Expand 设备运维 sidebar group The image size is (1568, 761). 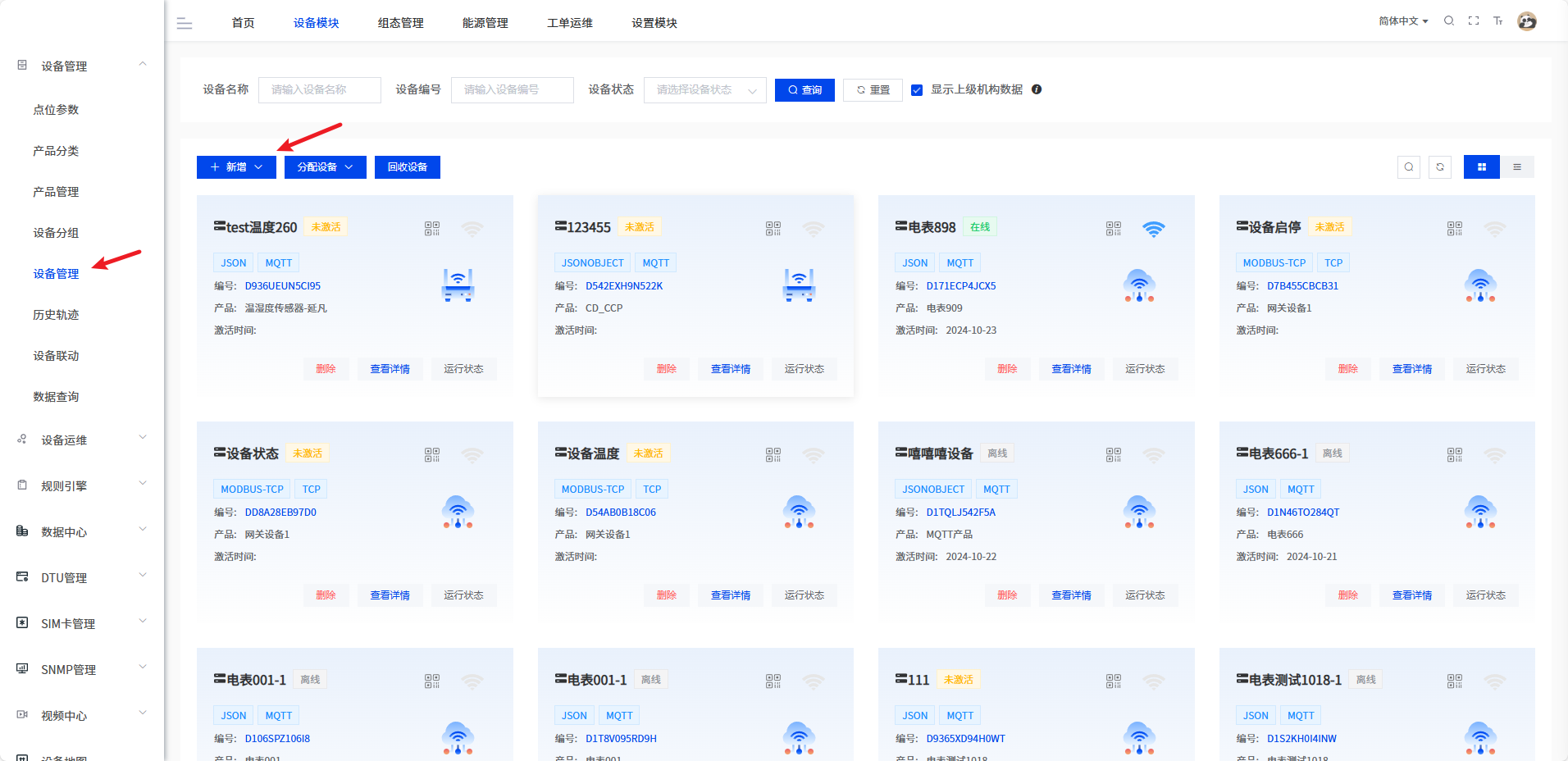tap(82, 440)
